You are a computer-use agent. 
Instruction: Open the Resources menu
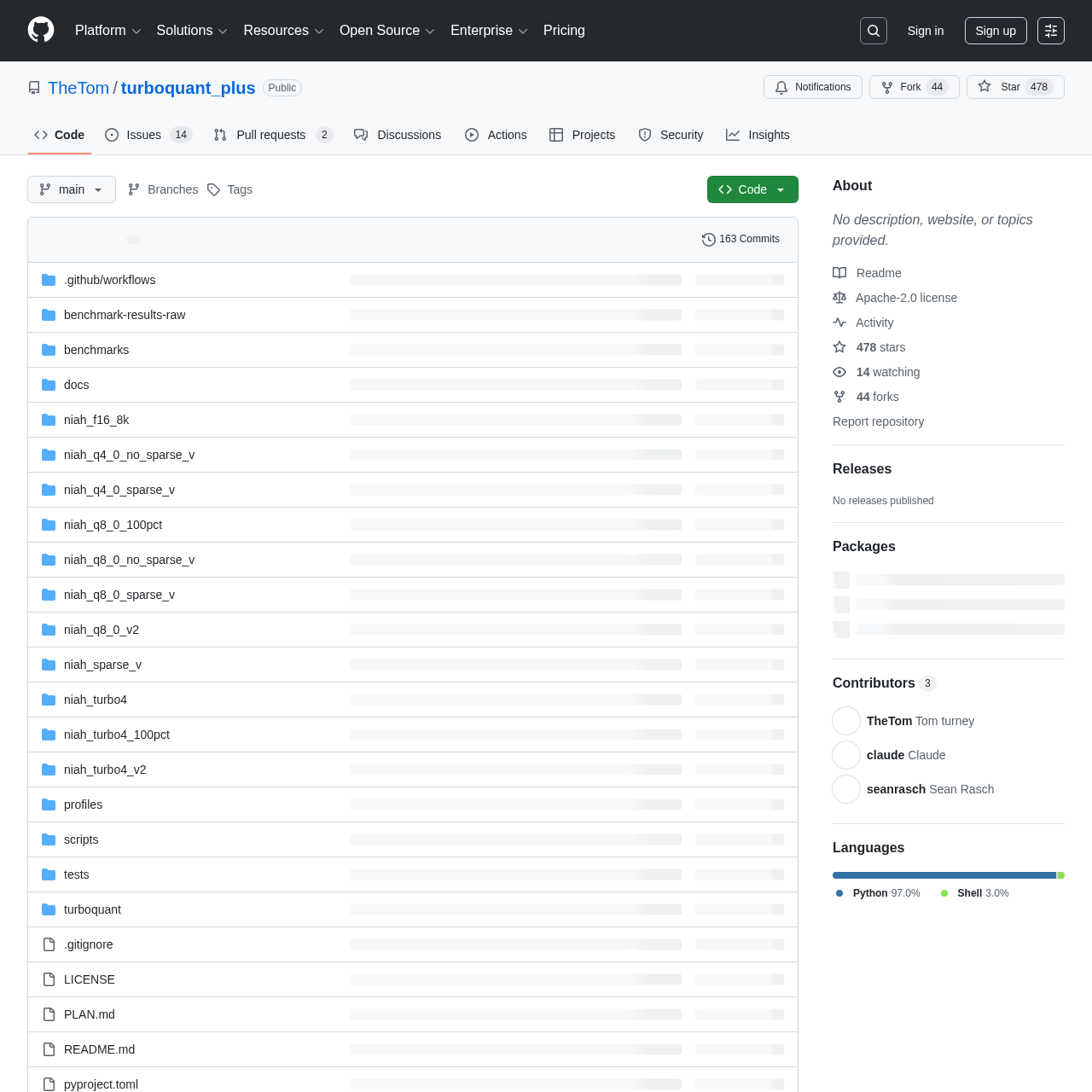click(282, 31)
